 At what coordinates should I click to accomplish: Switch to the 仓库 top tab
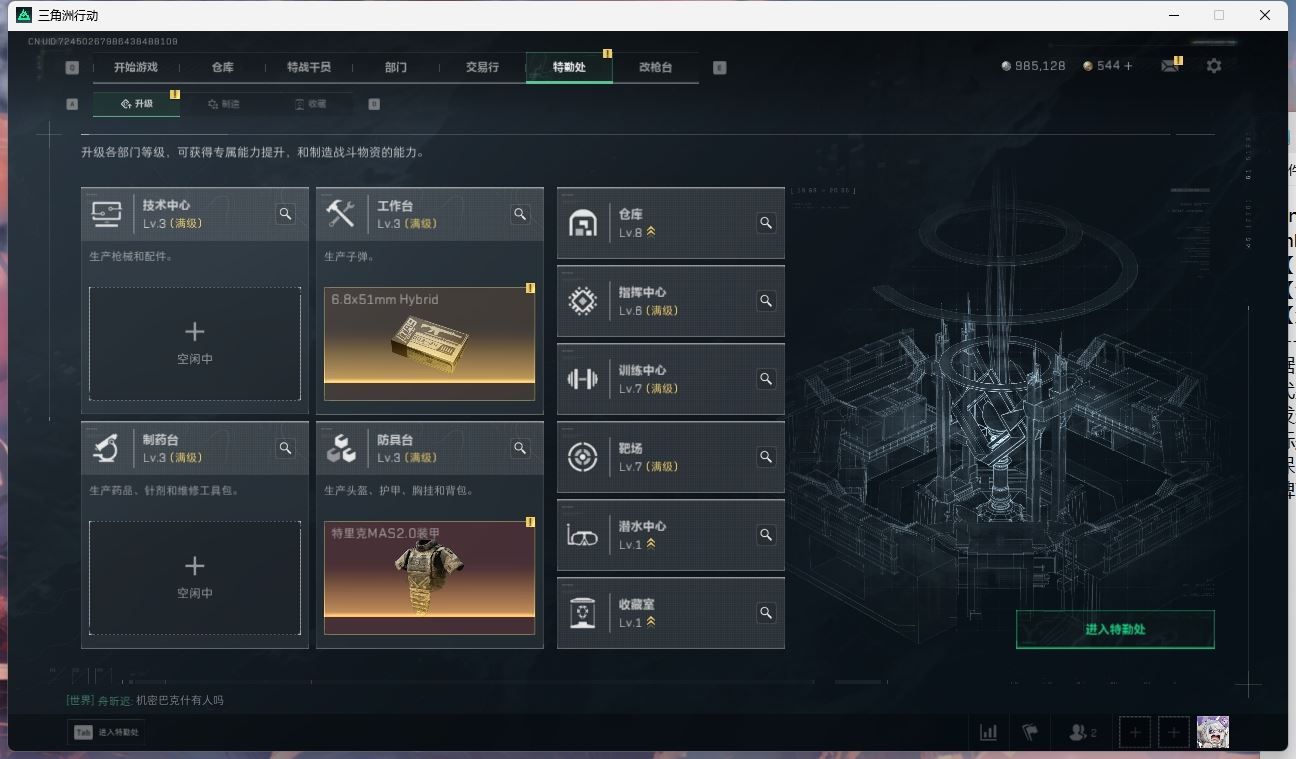(222, 67)
